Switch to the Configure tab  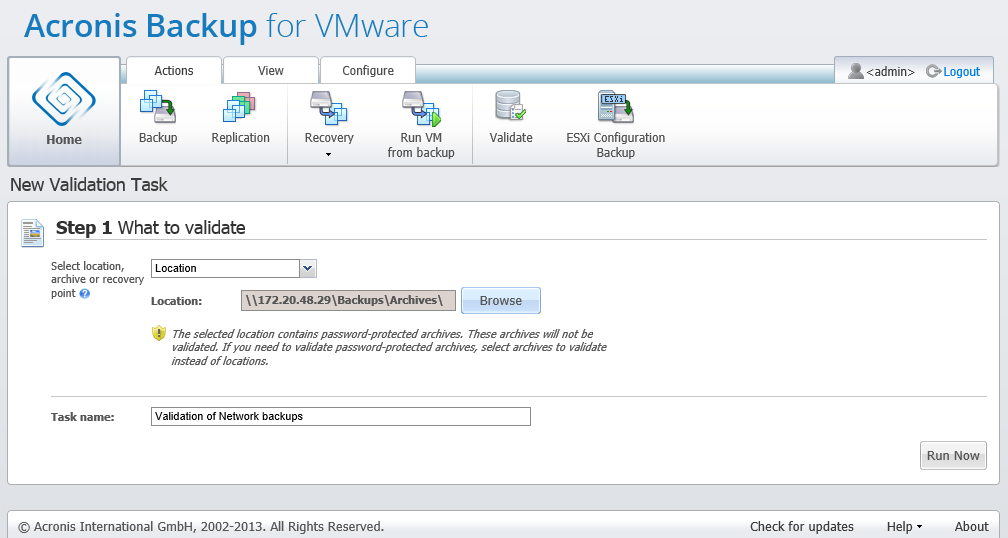click(368, 71)
